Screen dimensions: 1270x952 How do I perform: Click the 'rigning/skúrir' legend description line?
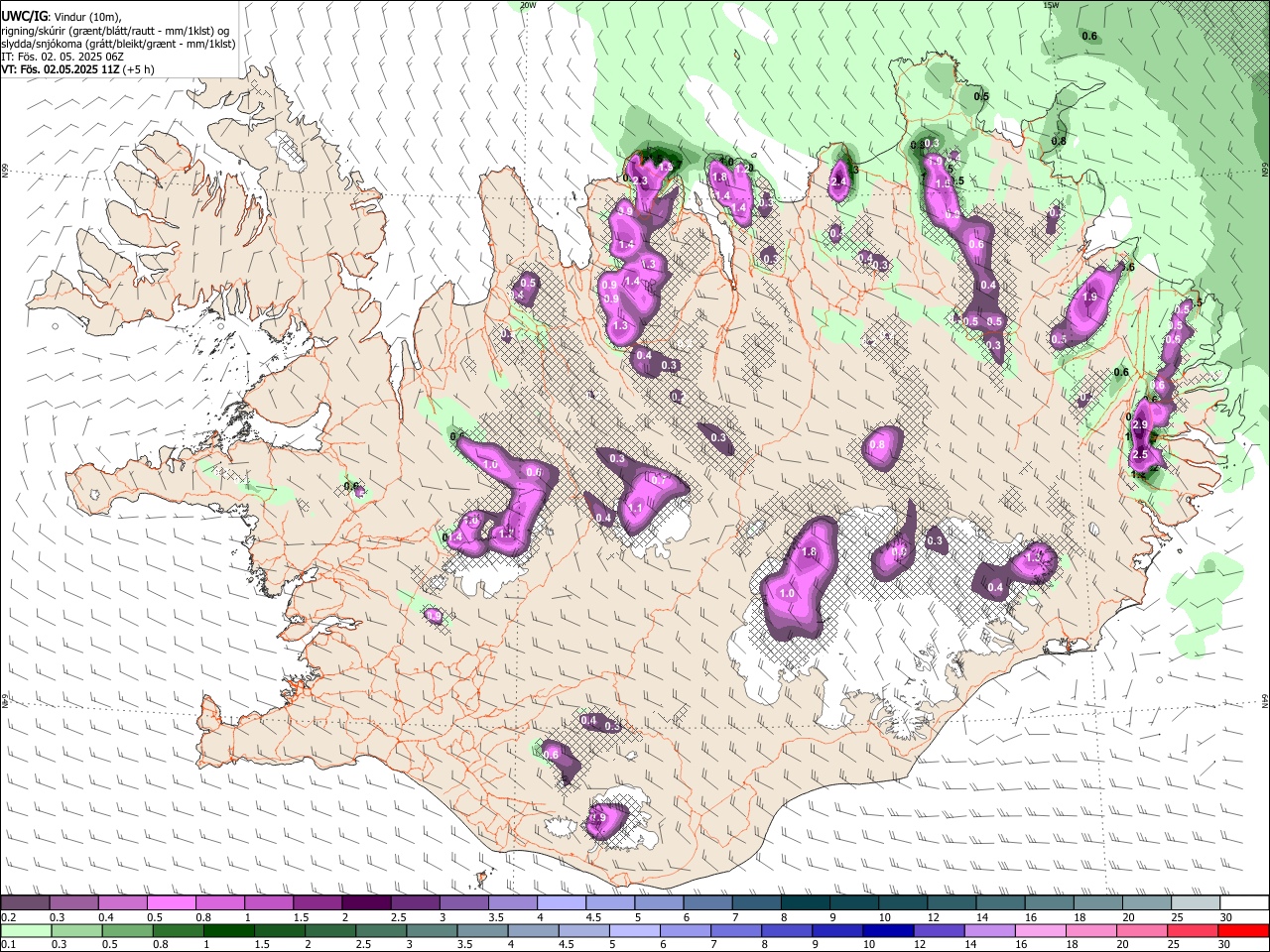(115, 31)
